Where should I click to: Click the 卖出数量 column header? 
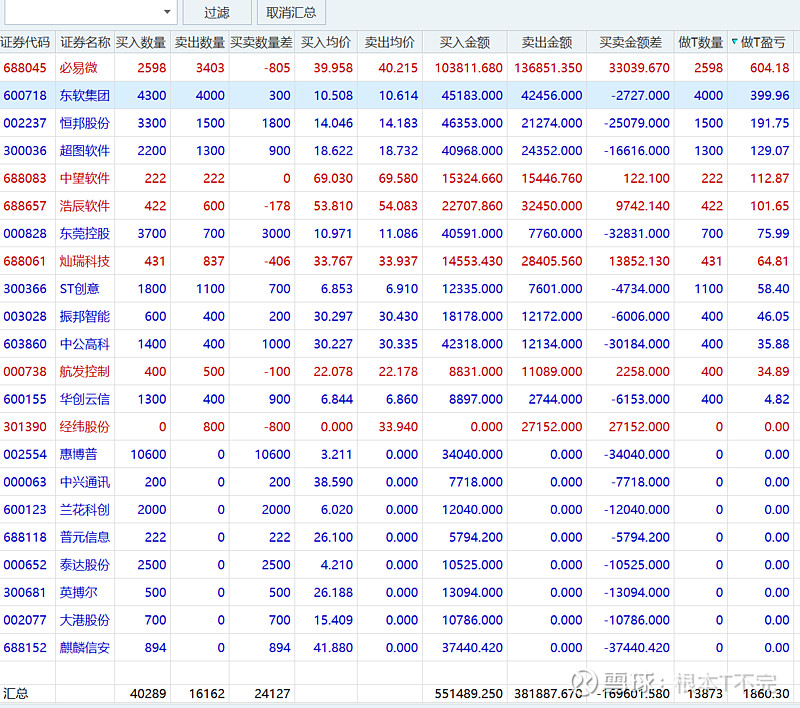(199, 42)
